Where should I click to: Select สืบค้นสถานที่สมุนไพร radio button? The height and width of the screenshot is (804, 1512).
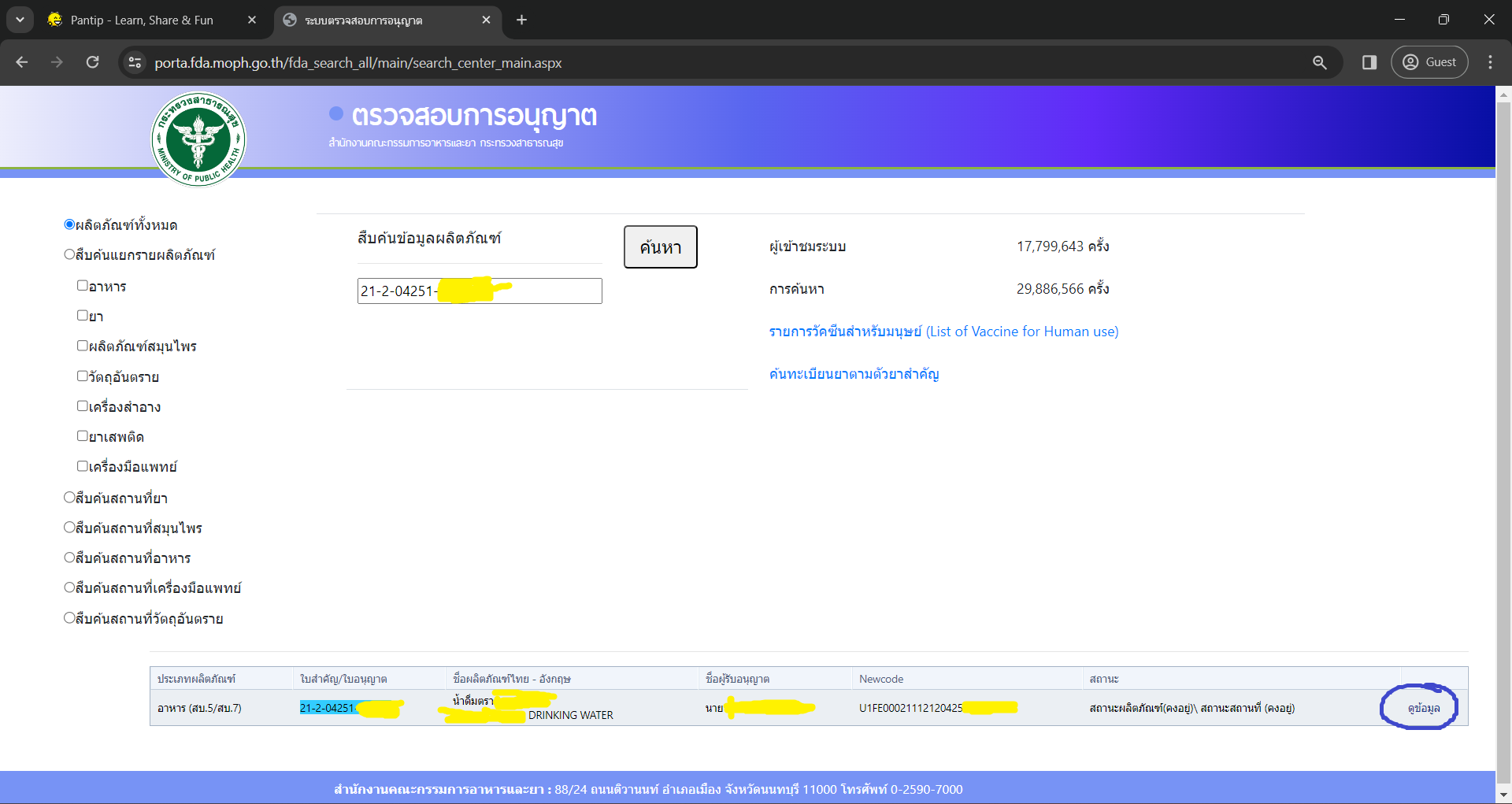[69, 528]
